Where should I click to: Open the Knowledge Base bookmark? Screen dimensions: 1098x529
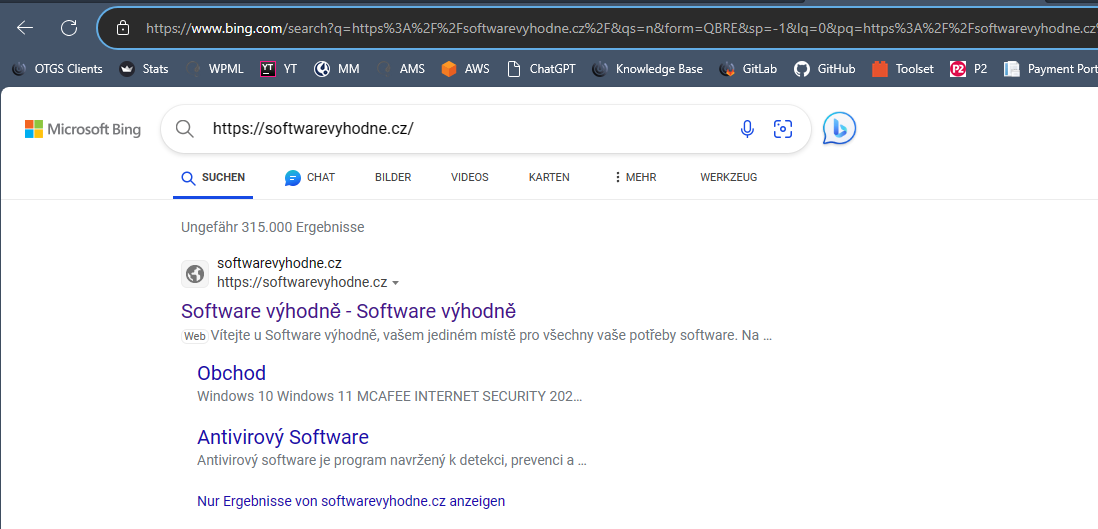(647, 69)
